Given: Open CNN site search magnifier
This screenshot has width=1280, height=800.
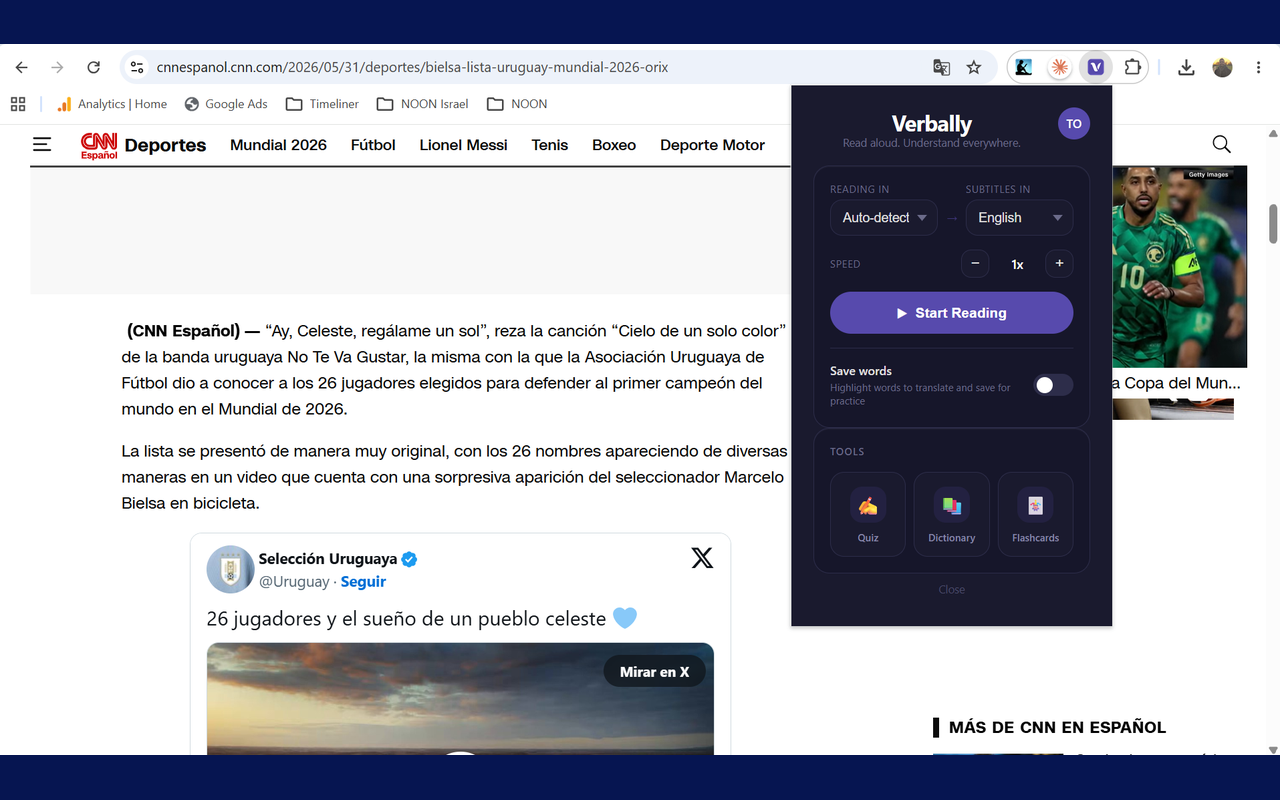Looking at the screenshot, I should pyautogui.click(x=1221, y=144).
